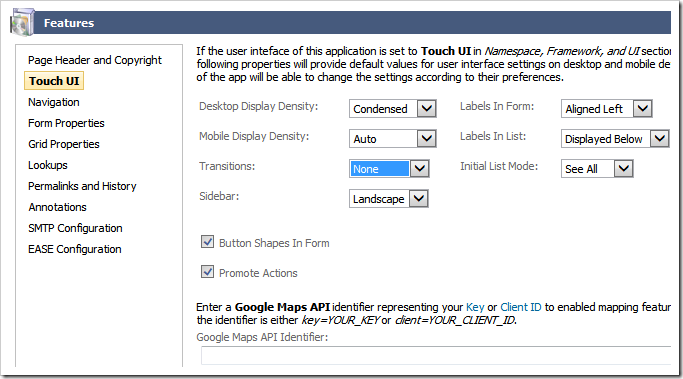Click the Transitions label
This screenshot has height=379, width=683.
[x=227, y=166]
